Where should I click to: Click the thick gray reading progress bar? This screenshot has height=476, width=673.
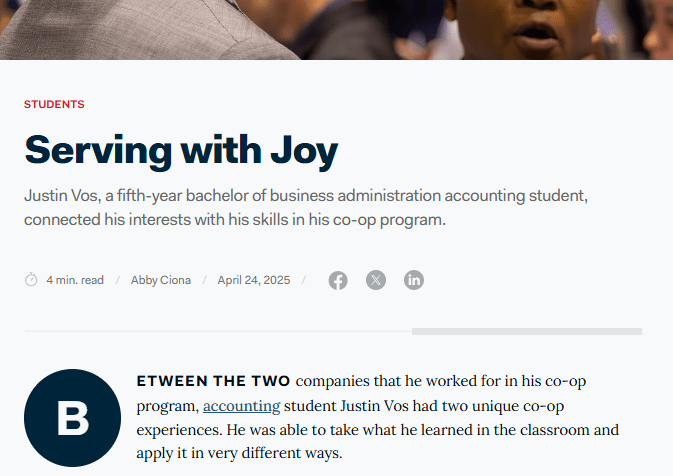pyautogui.click(x=526, y=331)
